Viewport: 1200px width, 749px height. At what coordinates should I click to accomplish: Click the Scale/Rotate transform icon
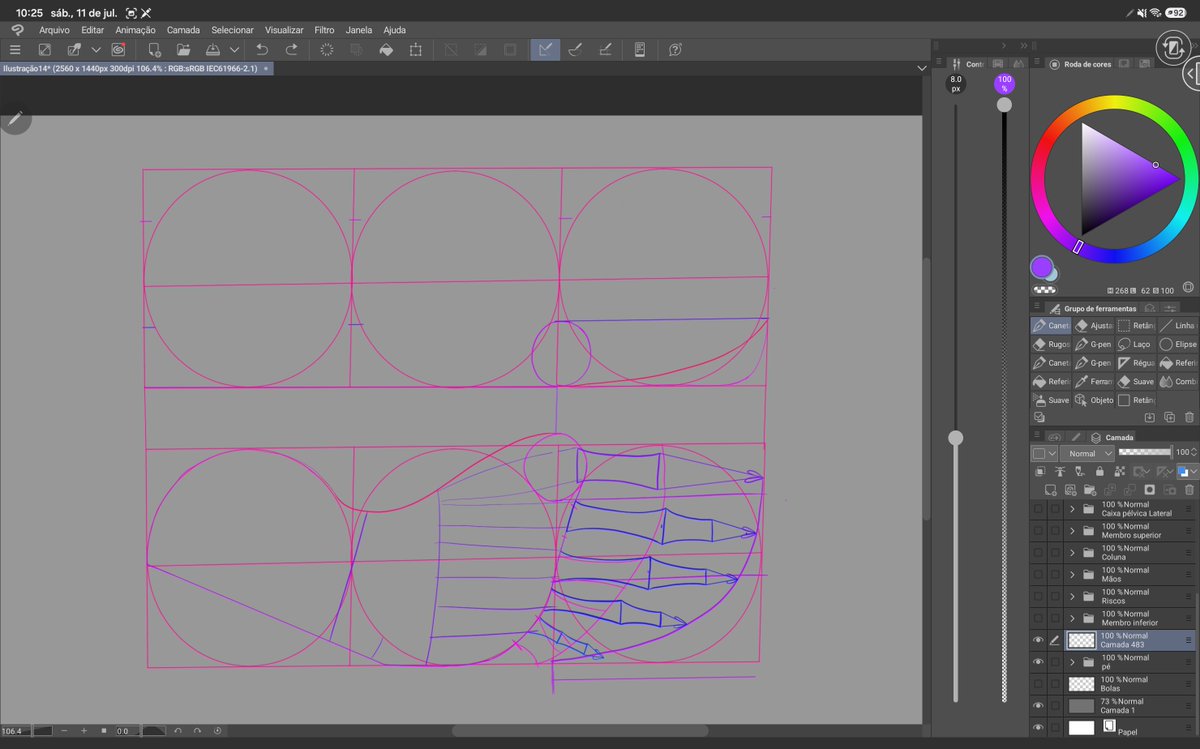pyautogui.click(x=416, y=49)
